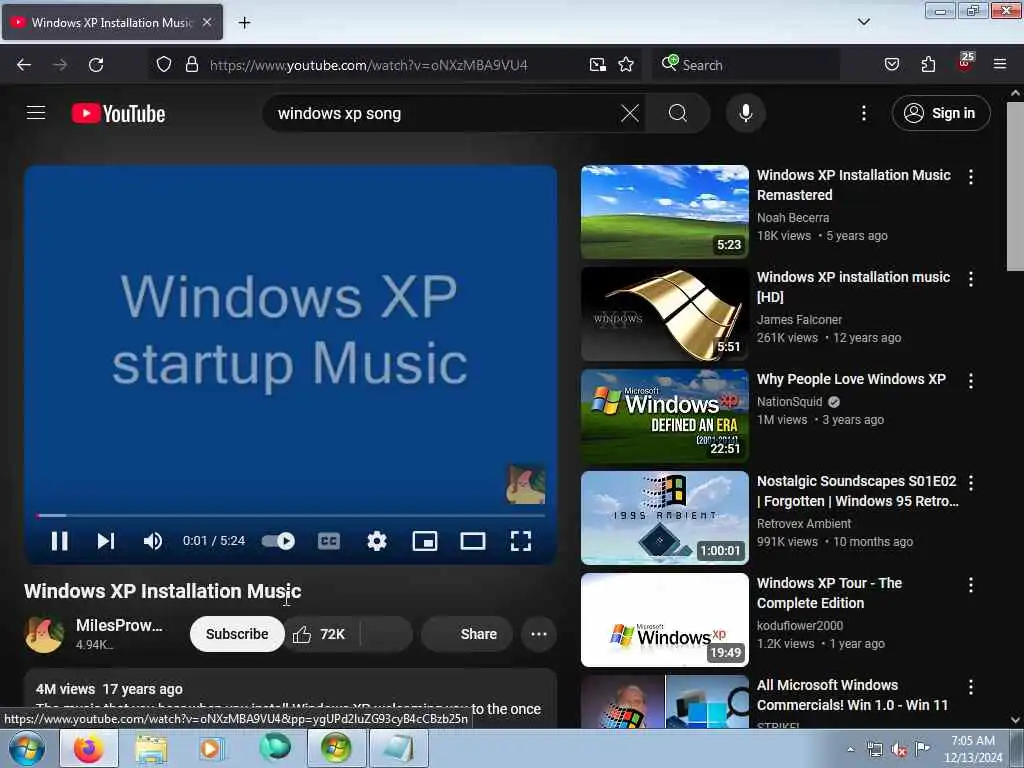Open video player settings gear
1024x768 pixels.
pyautogui.click(x=377, y=541)
